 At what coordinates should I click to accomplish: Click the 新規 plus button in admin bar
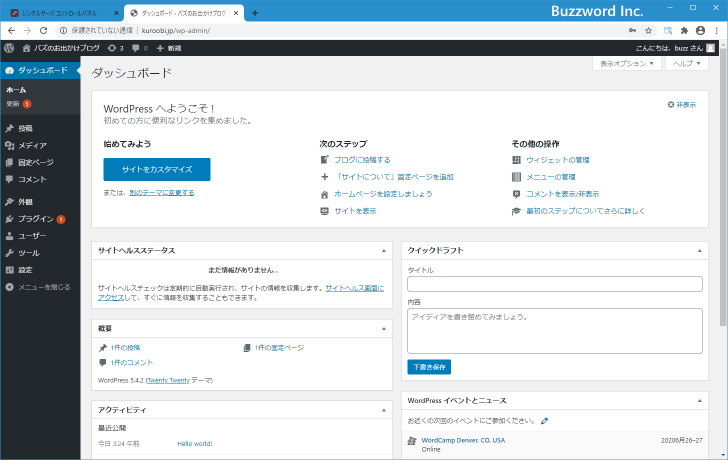point(169,48)
